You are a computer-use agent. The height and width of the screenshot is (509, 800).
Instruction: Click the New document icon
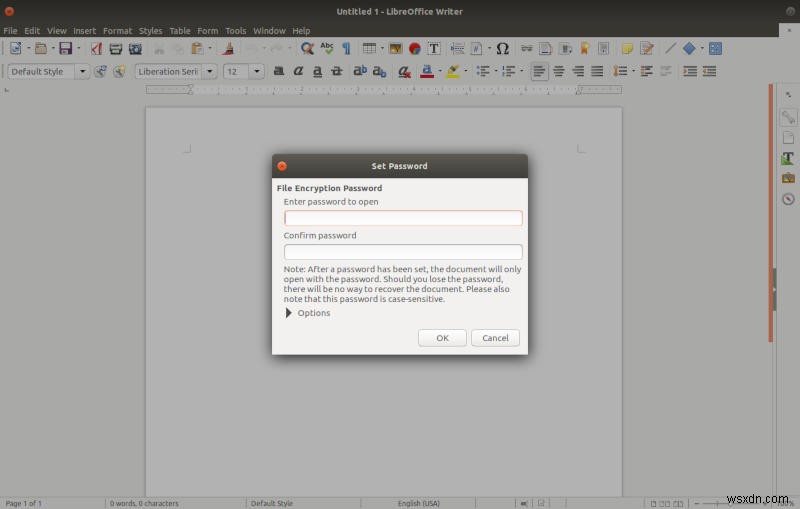[x=16, y=48]
